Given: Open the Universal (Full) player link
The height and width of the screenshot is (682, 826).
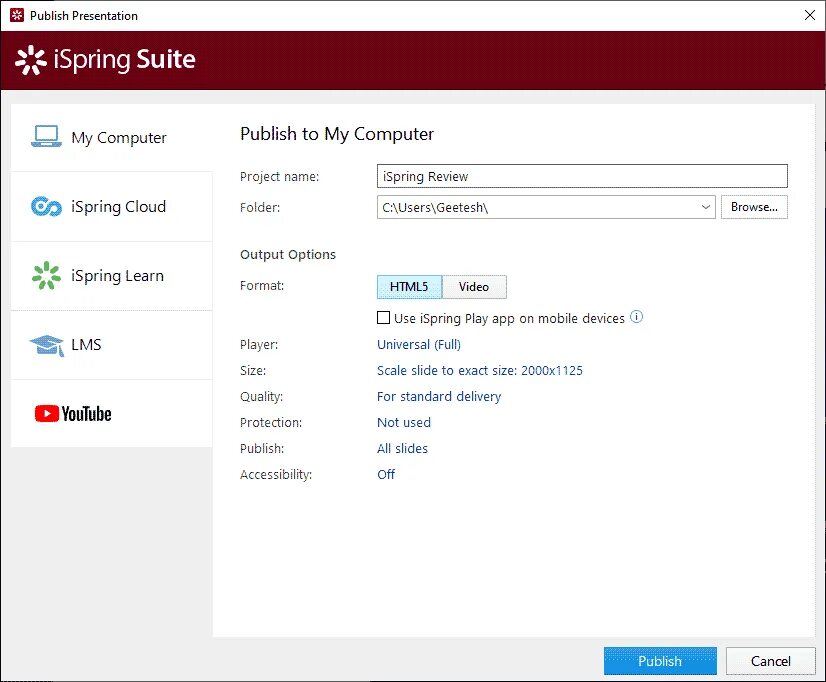Looking at the screenshot, I should pos(419,344).
